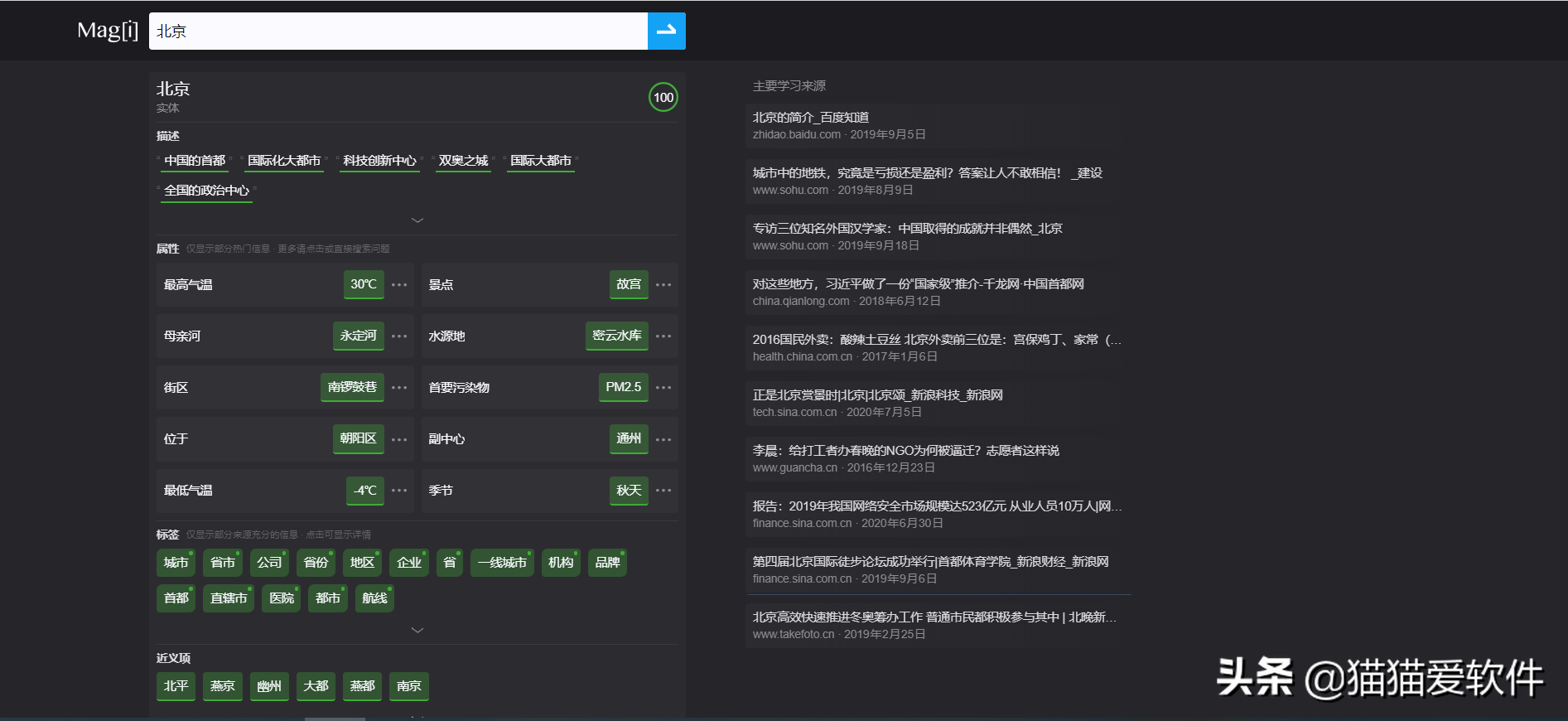Open more options for 最低气温 row
Viewport: 1568px width, 721px height.
tap(399, 491)
